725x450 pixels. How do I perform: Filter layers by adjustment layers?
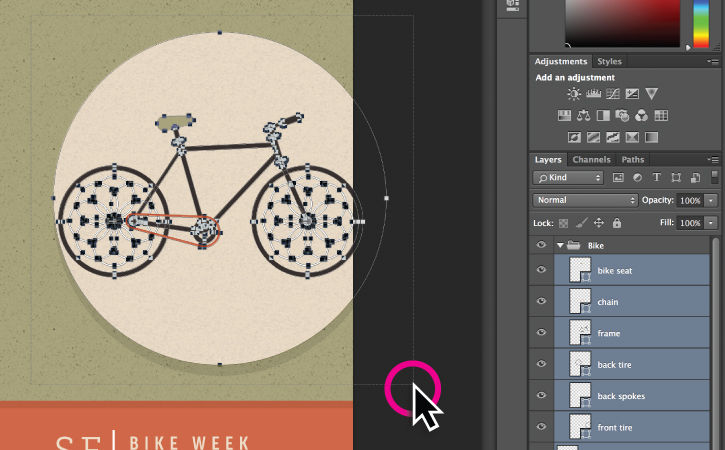point(637,178)
